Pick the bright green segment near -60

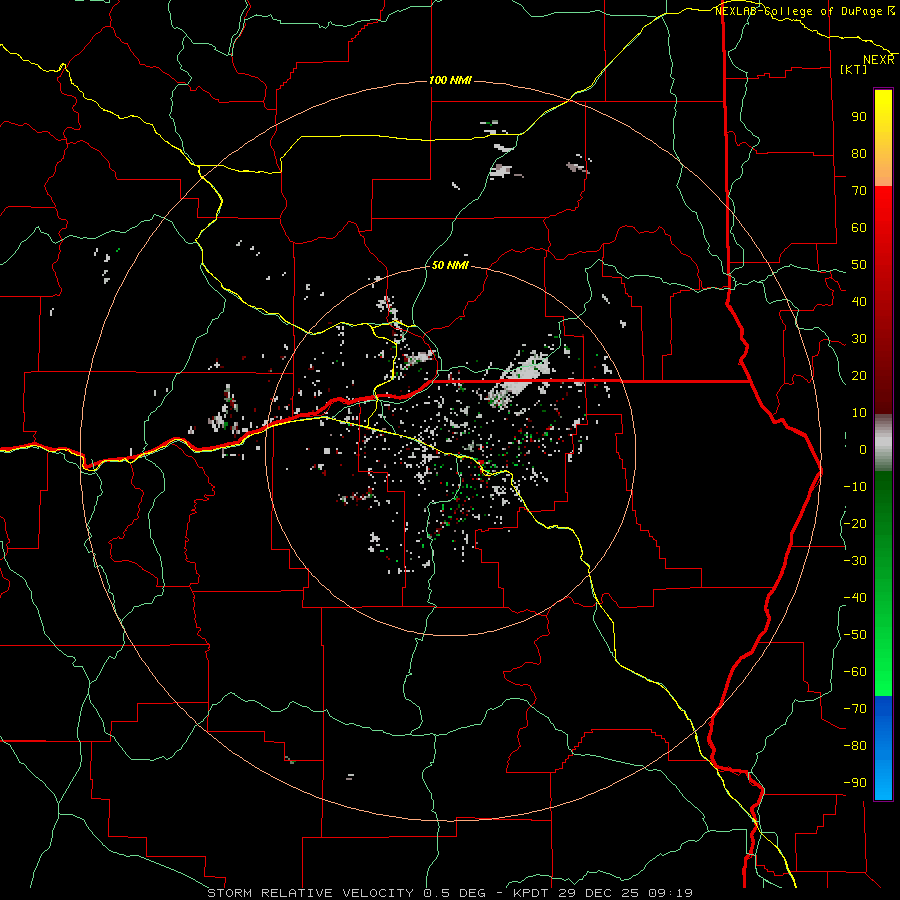click(x=883, y=672)
